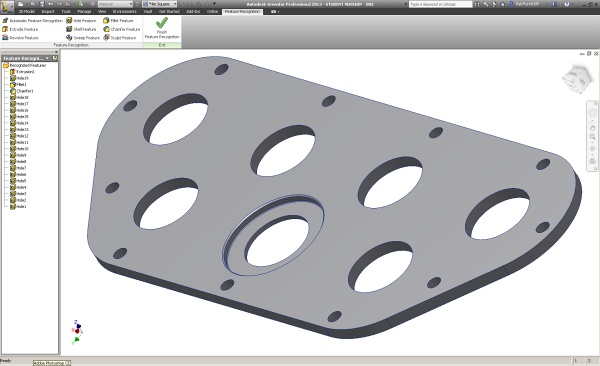
Task: Open the Material dropdown
Action: [115, 4]
